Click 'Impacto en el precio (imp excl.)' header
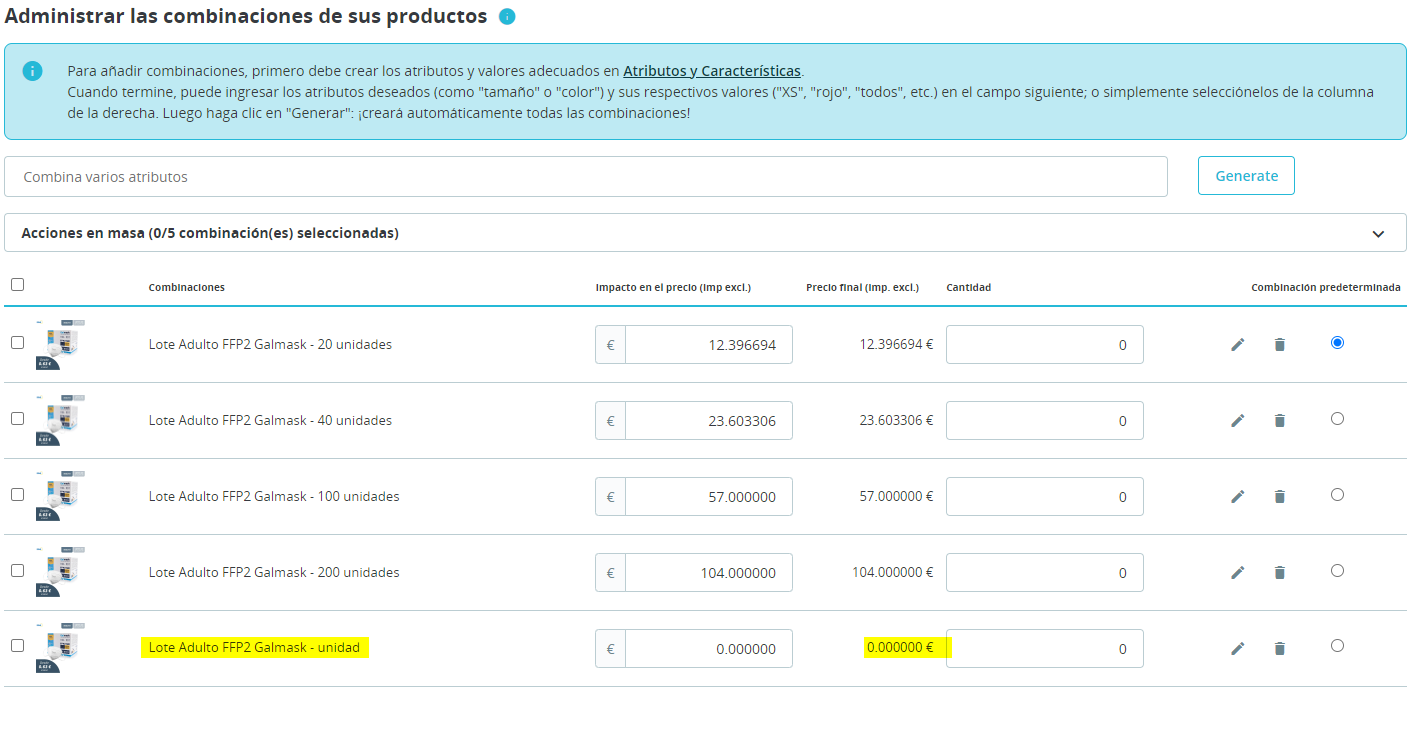The height and width of the screenshot is (740, 1422). (x=673, y=287)
